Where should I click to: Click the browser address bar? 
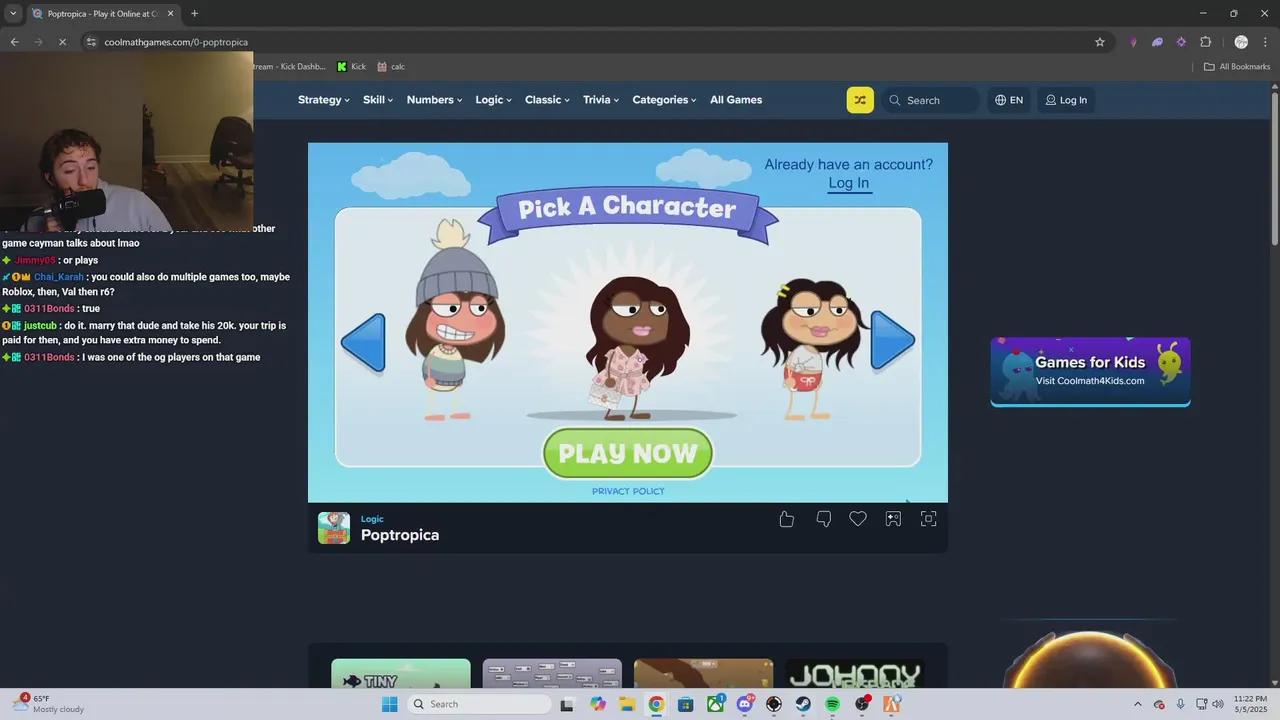[x=590, y=42]
